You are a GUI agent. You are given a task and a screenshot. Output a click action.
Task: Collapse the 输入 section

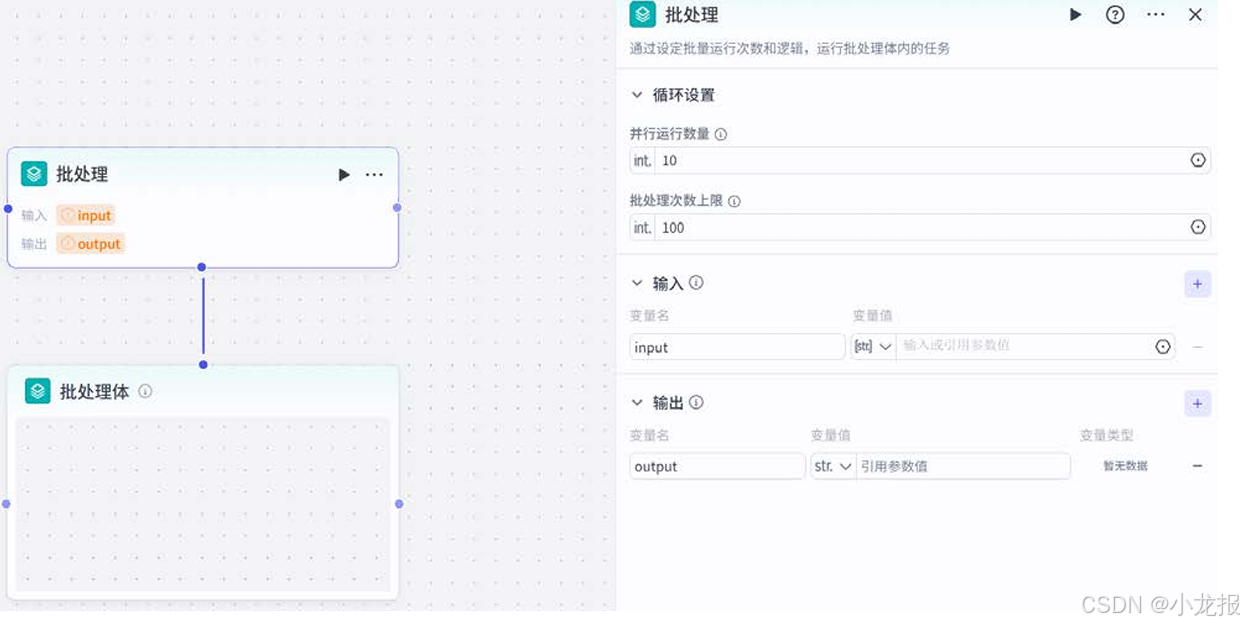click(x=638, y=283)
